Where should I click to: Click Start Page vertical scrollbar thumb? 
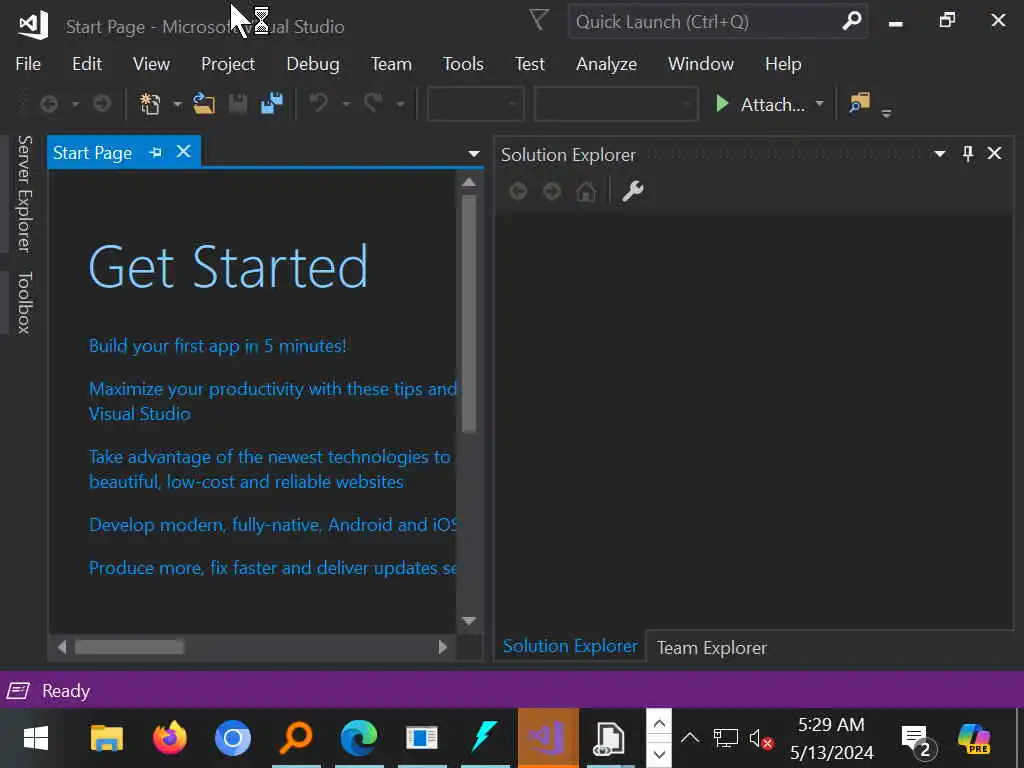(468, 313)
